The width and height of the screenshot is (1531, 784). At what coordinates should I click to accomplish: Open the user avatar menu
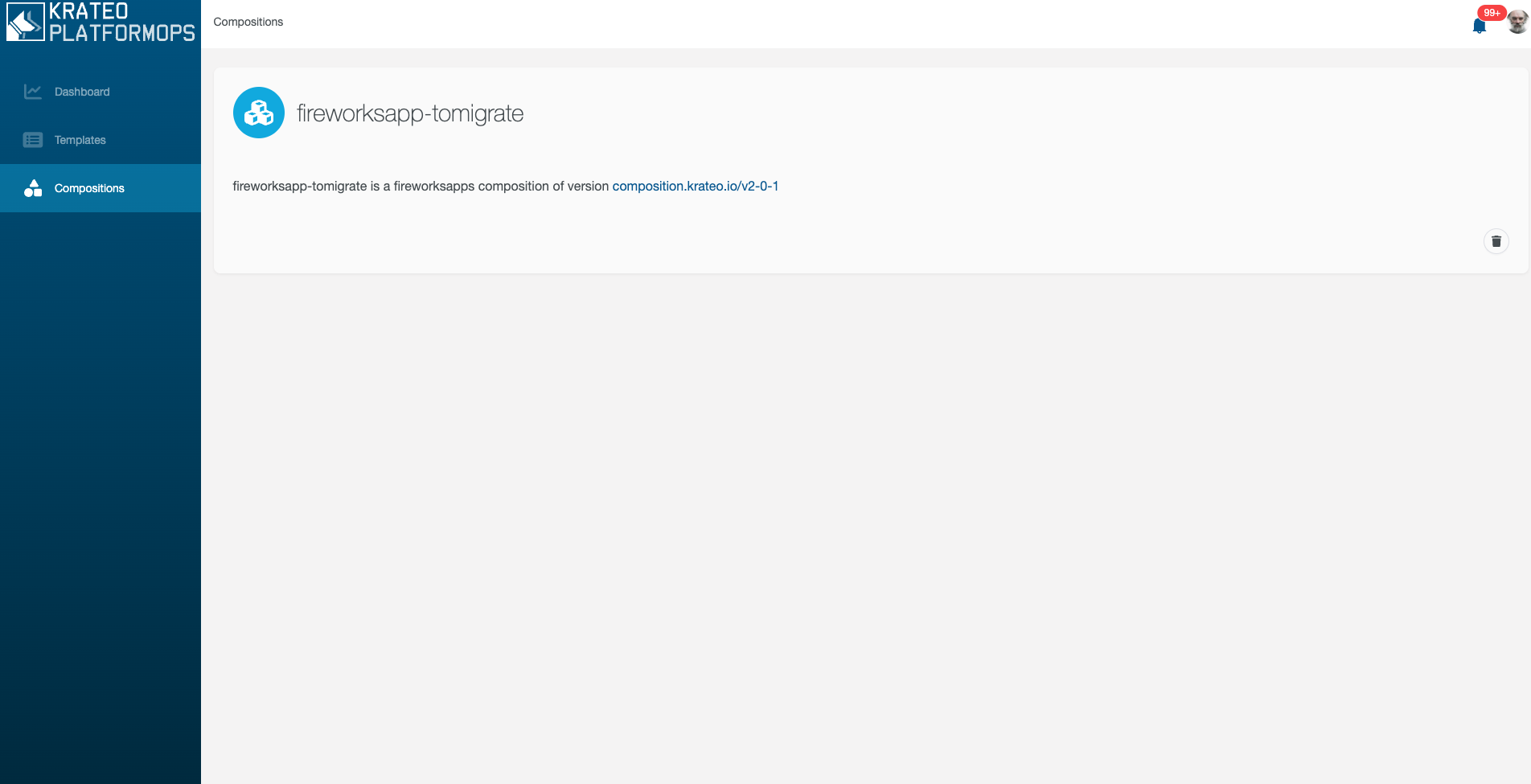[1517, 22]
